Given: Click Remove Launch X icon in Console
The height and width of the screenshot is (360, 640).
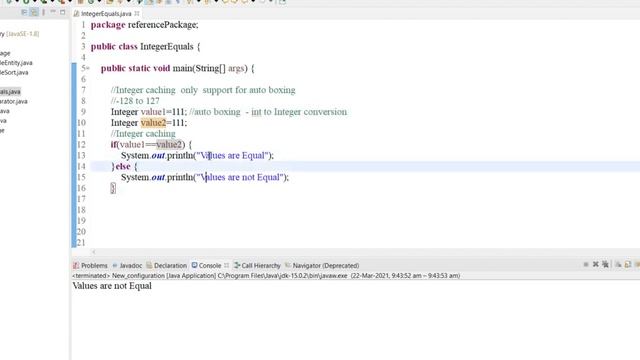Looking at the screenshot, I should (596, 264).
